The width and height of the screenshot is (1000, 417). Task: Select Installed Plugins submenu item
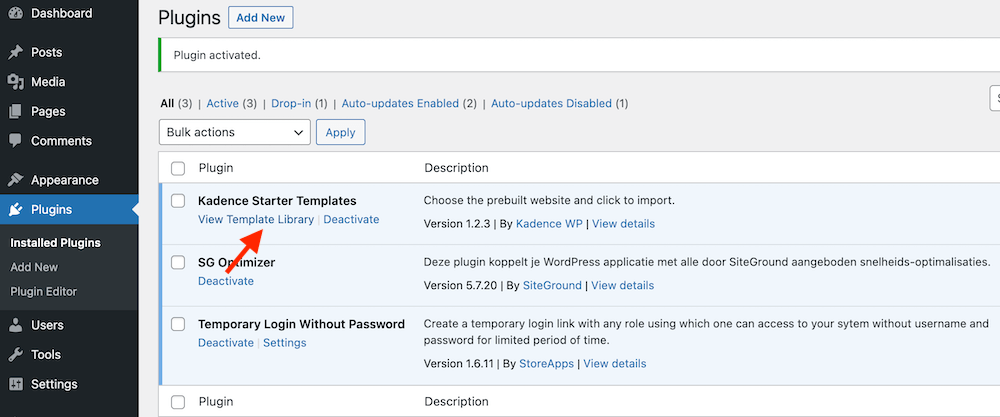(x=55, y=243)
